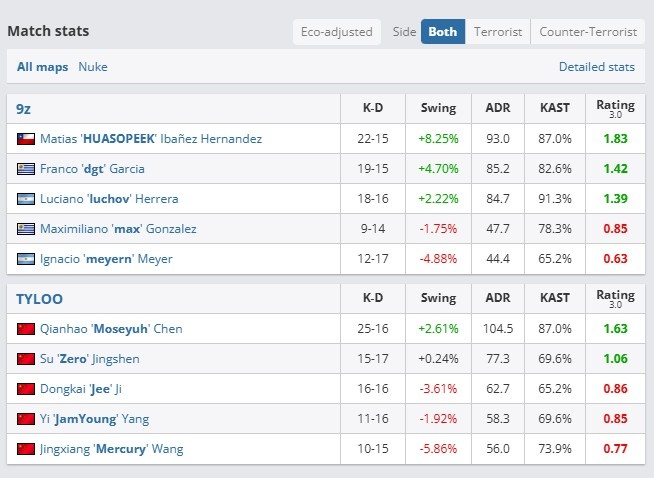Click HUASOPEEK's +8.25% swing value
Screen dimensions: 654x478
tap(438, 138)
